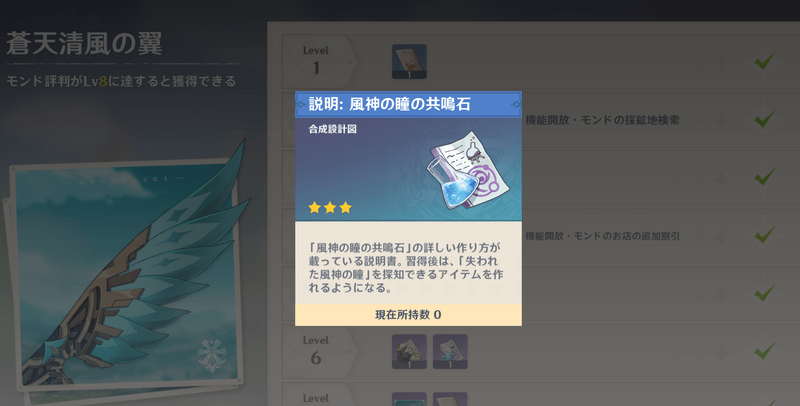Click the green checkmark on the Level 6 row
Image resolution: width=800 pixels, height=406 pixels.
click(764, 350)
